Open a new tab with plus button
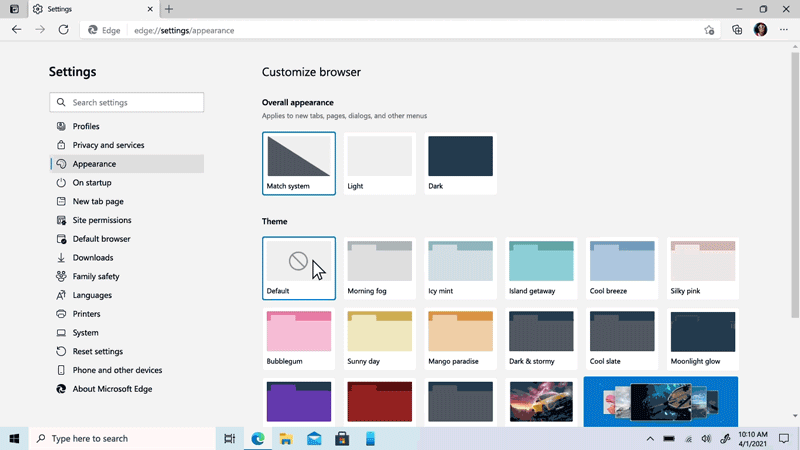The image size is (800, 450). tap(169, 9)
